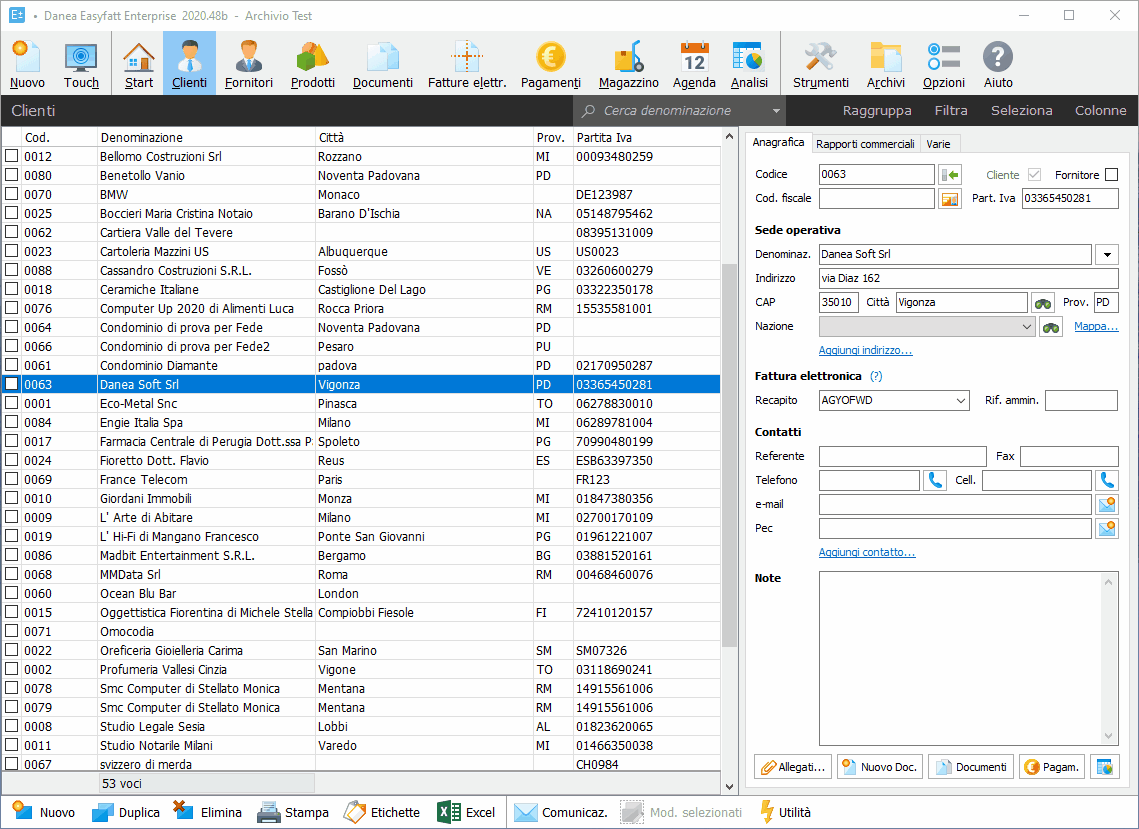Click the Indirizzo field with via Diaz
The image size is (1139, 829).
968,278
